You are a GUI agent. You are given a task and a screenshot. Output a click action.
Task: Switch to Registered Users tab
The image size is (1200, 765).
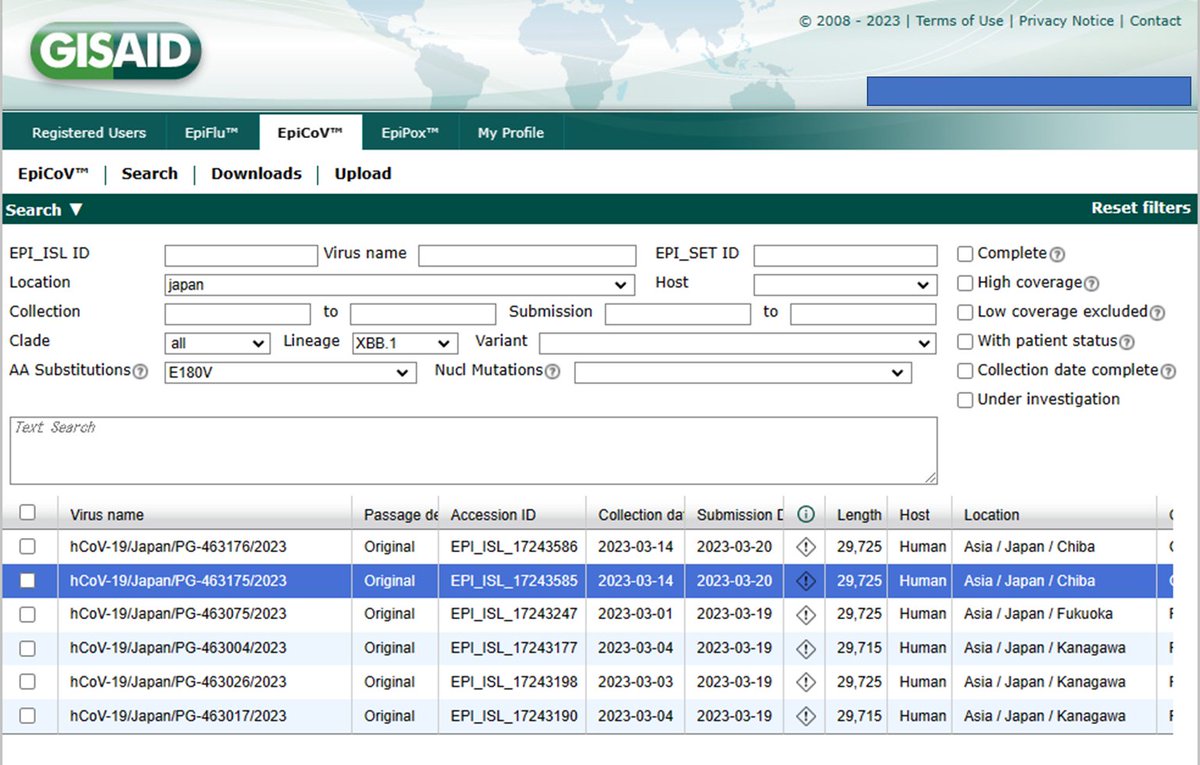point(89,133)
